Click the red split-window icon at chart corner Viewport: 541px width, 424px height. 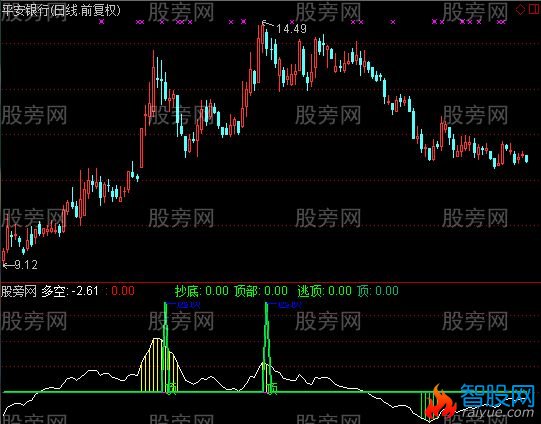[x=534, y=9]
